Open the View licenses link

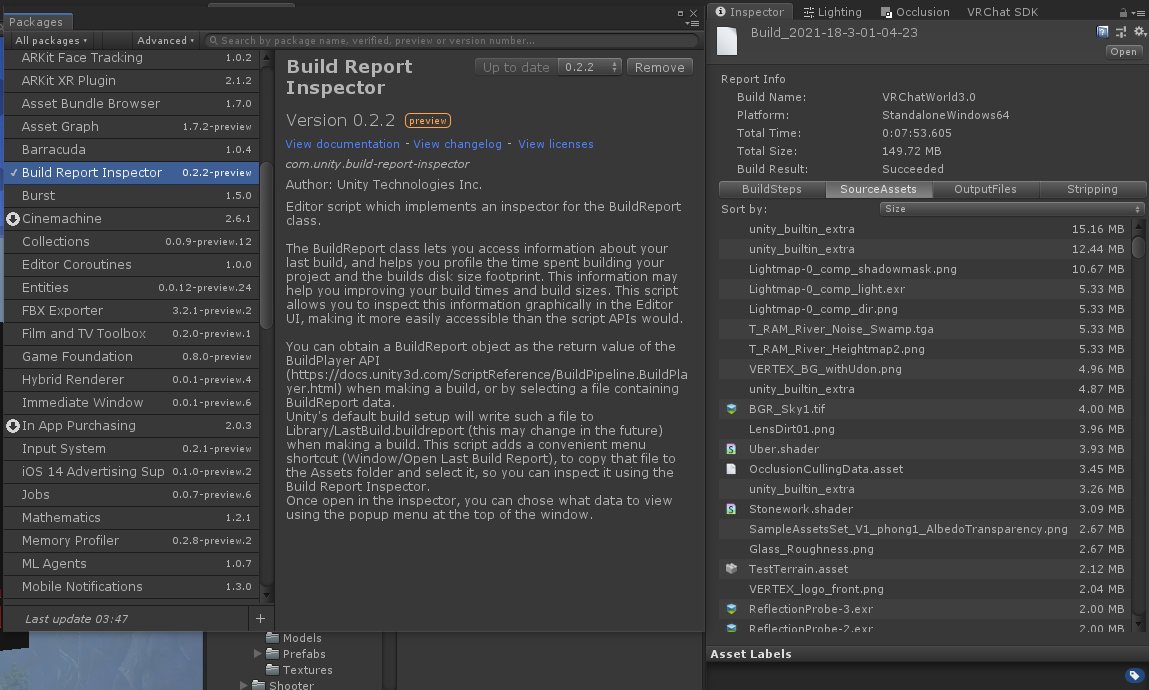point(555,144)
